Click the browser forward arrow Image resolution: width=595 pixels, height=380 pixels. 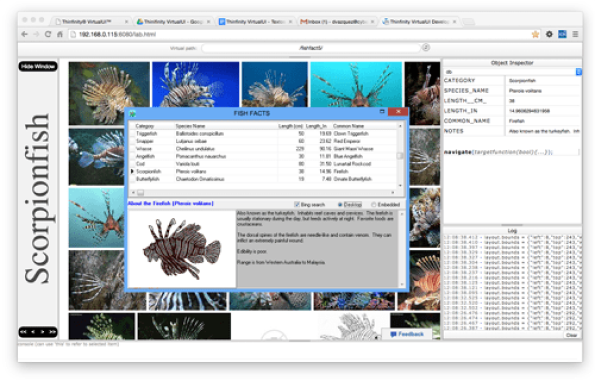click(36, 34)
